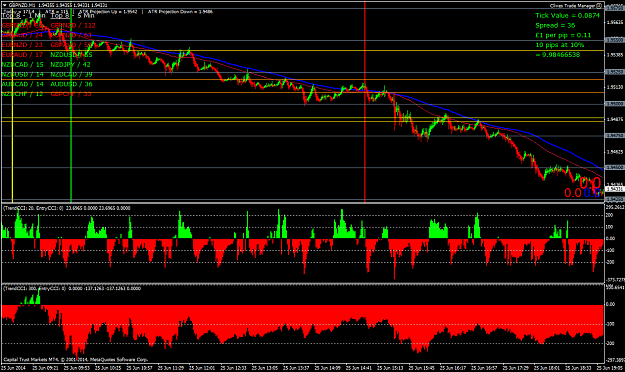625x372 pixels.
Task: Click the '25 Jun 09:21' time axis label
Action: coord(46,368)
